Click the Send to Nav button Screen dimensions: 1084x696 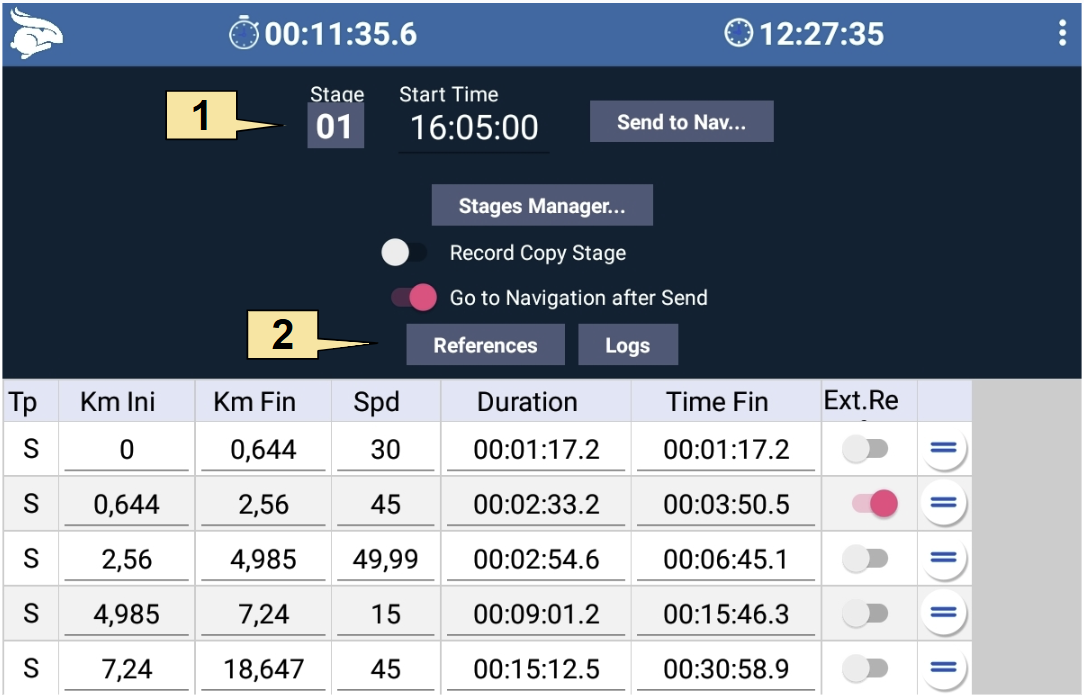point(681,122)
